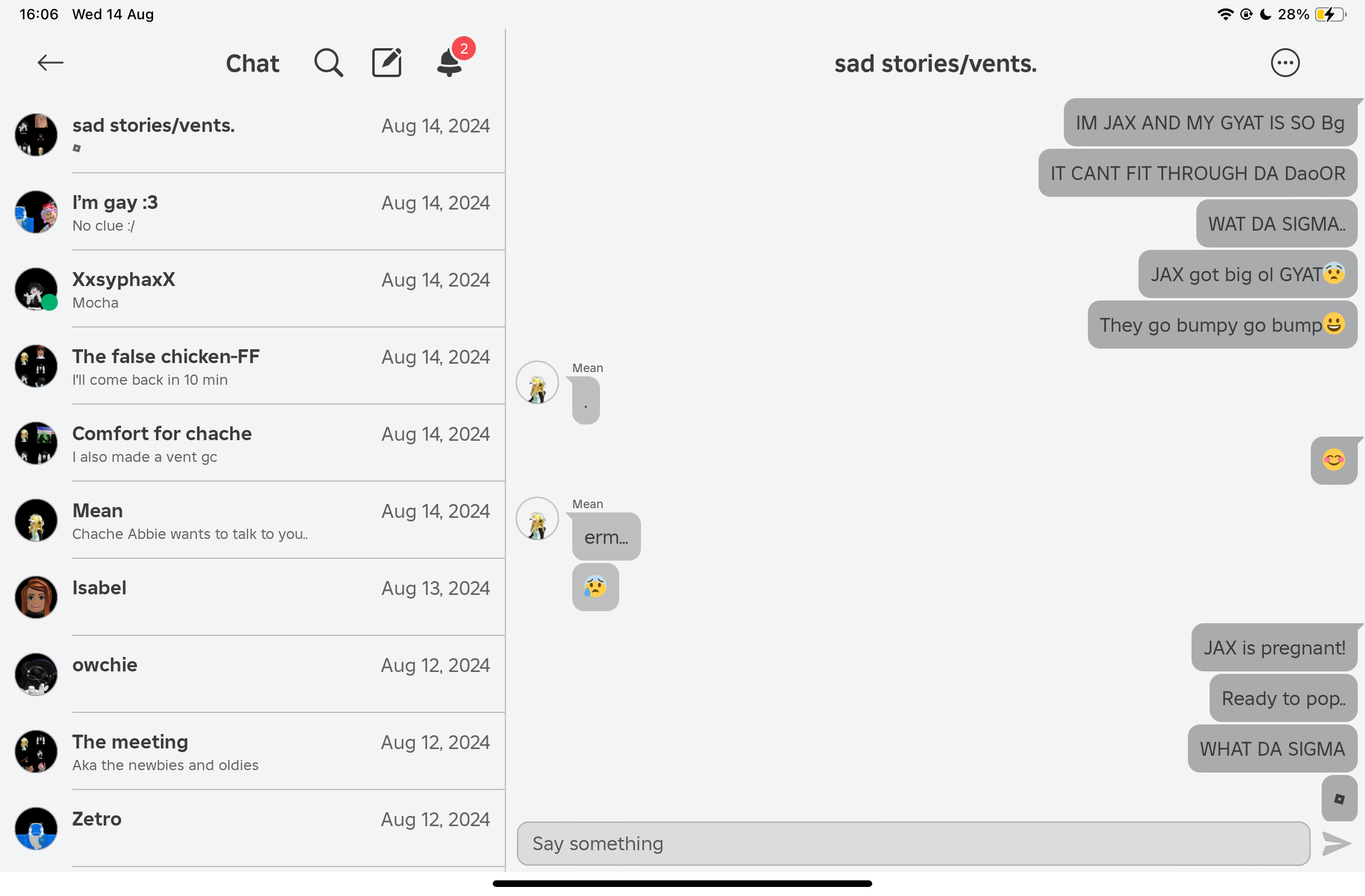Click the sad stories/vents. chat title
The width and height of the screenshot is (1365, 896).
935,64
